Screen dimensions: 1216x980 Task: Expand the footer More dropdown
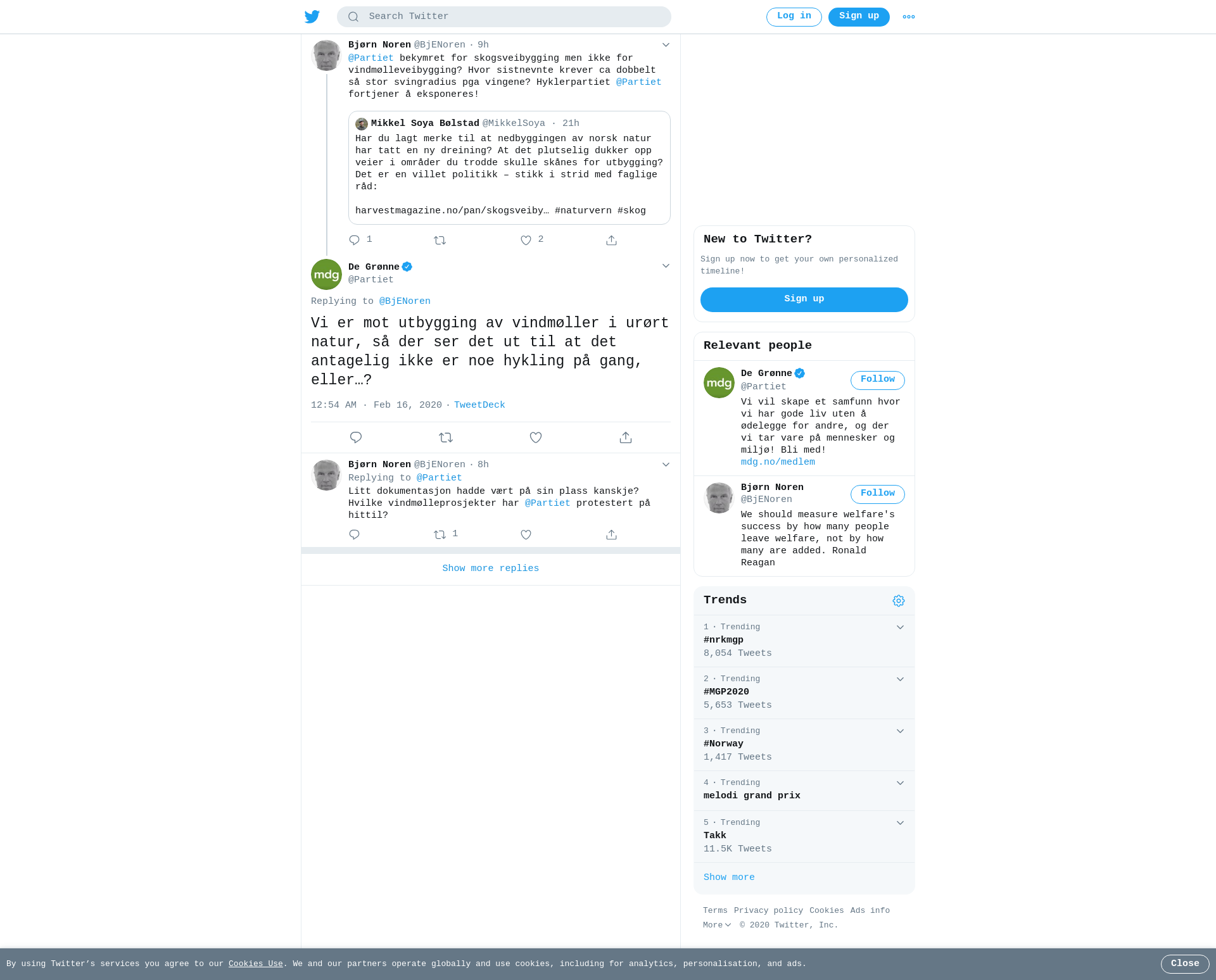pyautogui.click(x=717, y=925)
